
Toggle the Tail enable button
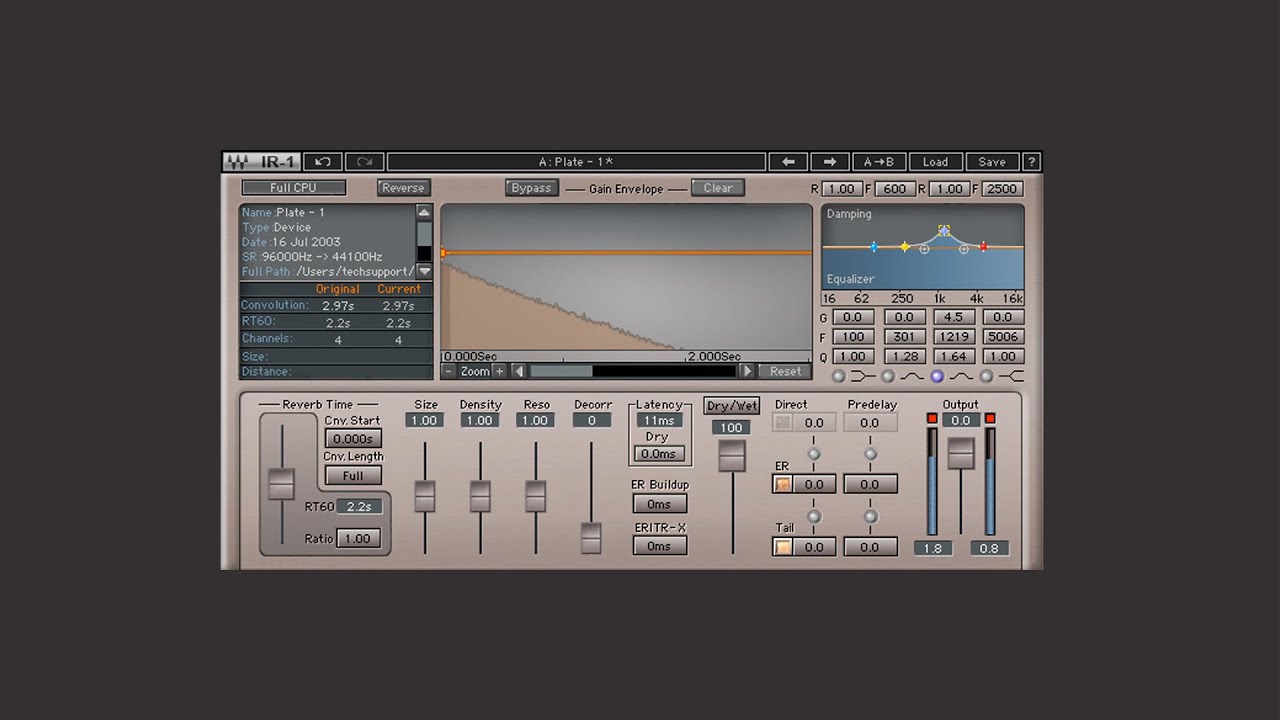coord(783,547)
